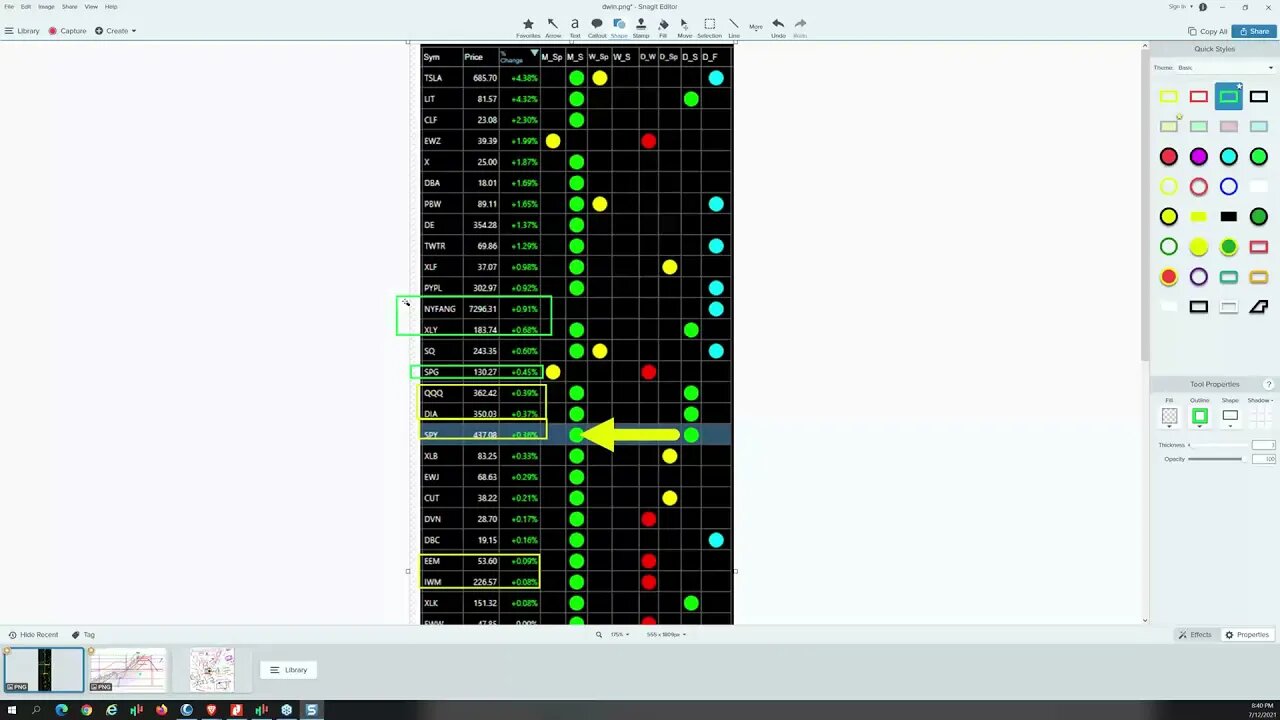1280x720 pixels.
Task: Toggle Hide Recent tray
Action: click(33, 635)
